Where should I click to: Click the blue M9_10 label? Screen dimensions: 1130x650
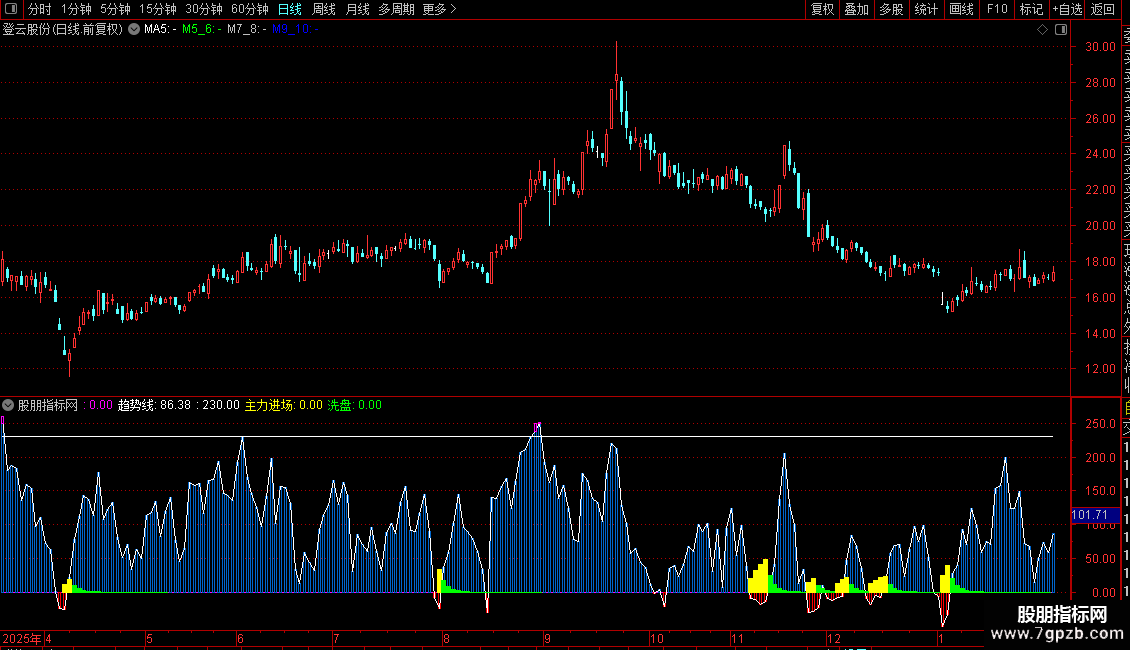click(x=295, y=30)
